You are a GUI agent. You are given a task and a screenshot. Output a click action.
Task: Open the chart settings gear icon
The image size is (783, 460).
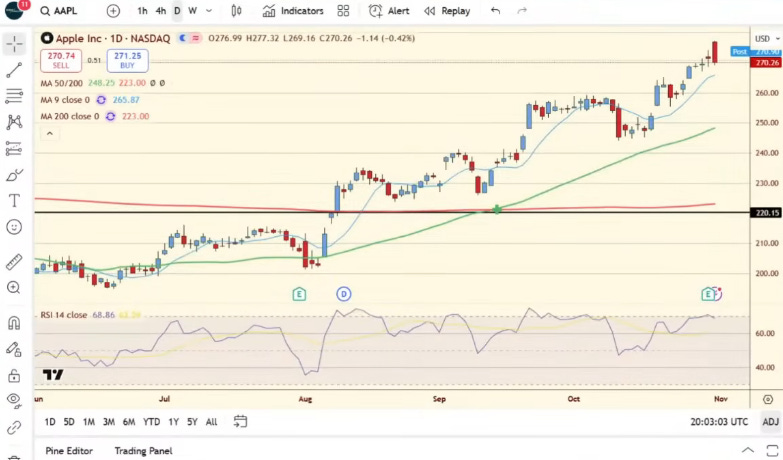point(768,399)
